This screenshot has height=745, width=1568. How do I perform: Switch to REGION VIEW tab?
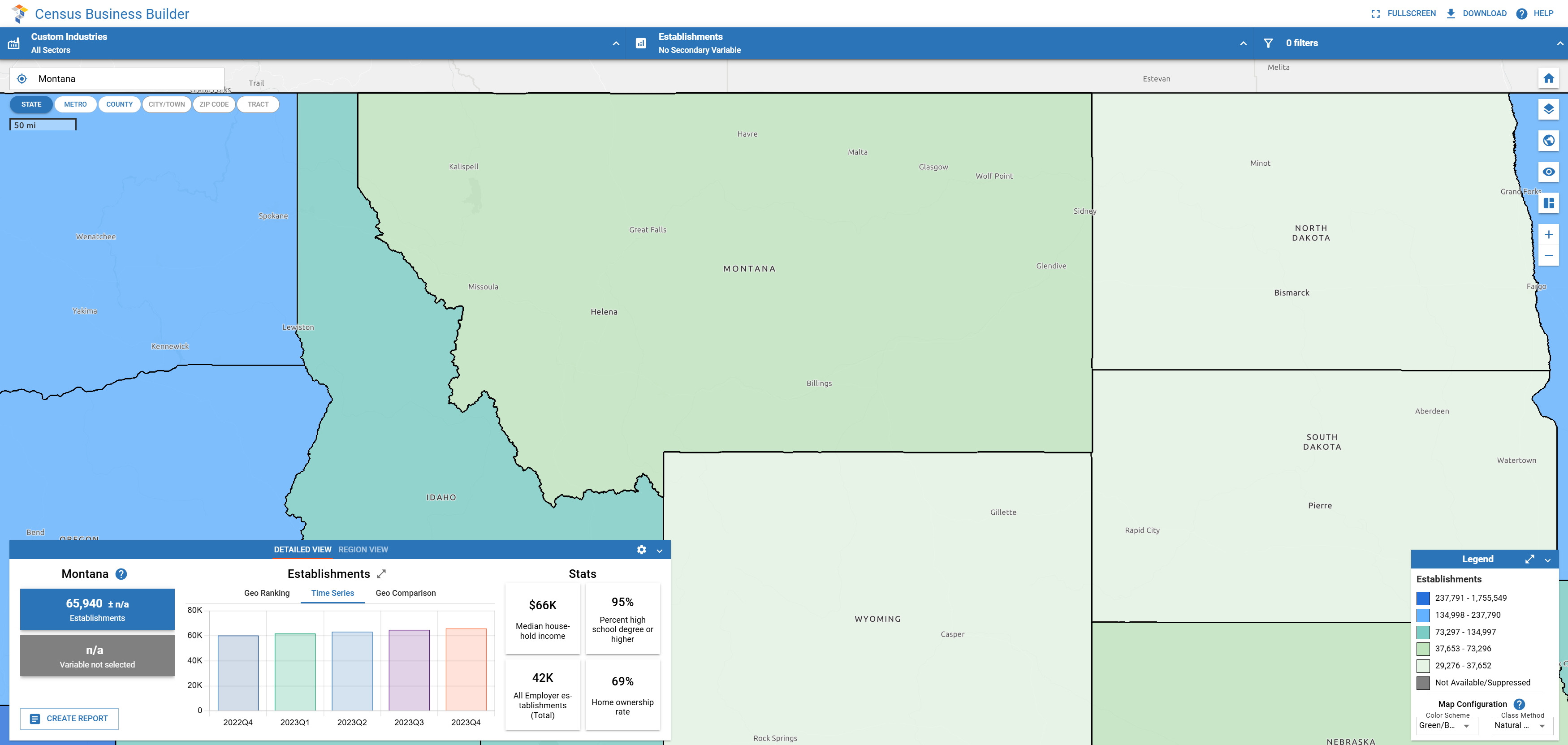[x=363, y=550]
